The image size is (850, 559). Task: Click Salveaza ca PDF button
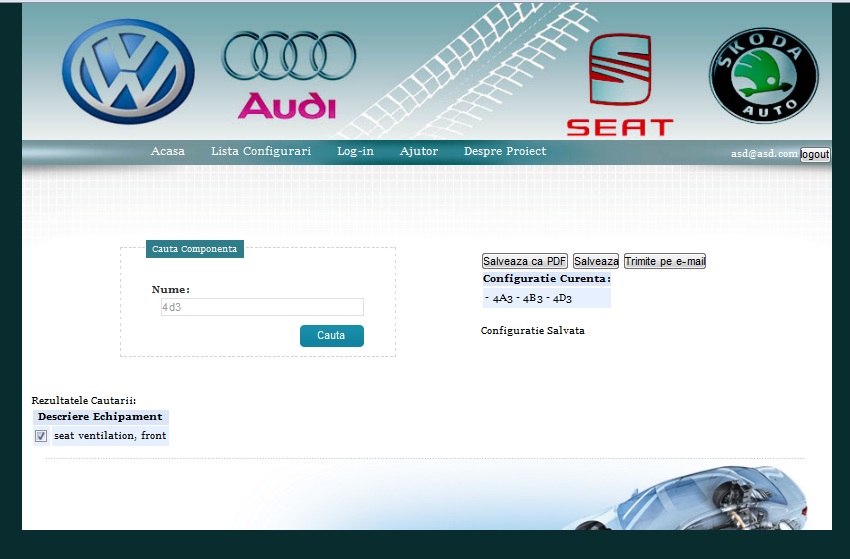click(524, 261)
